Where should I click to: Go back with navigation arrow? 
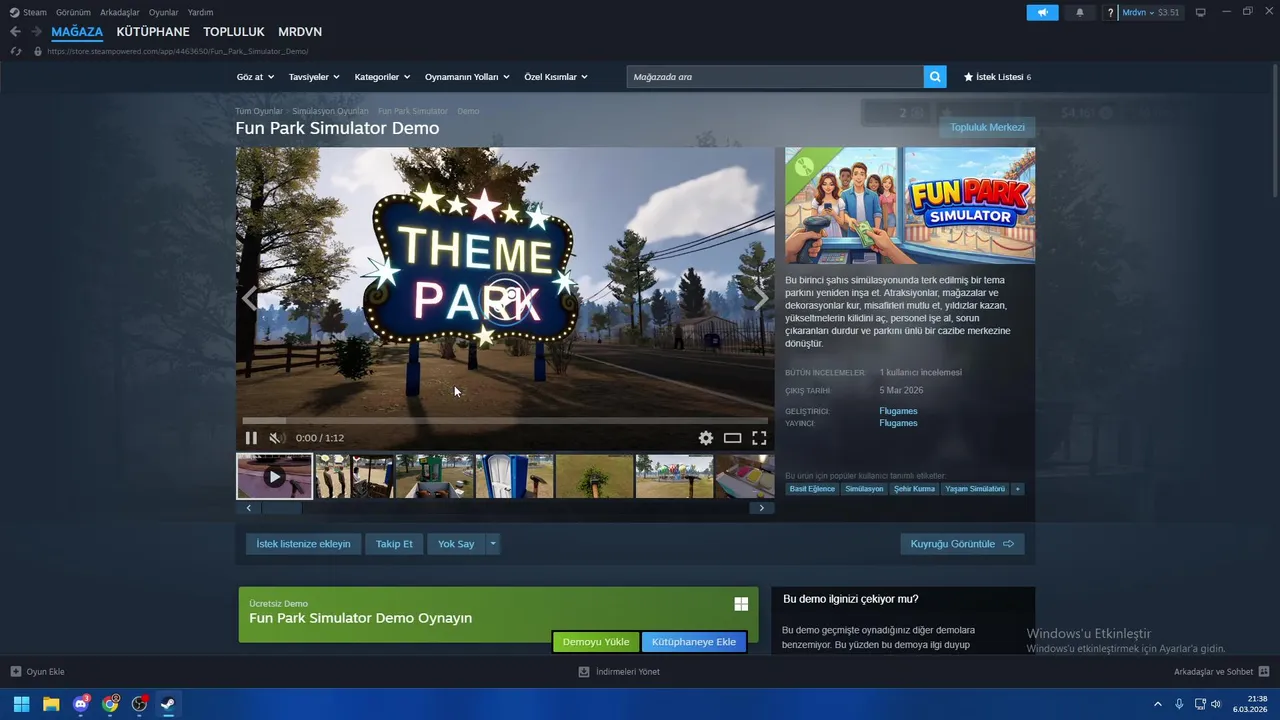tap(15, 32)
